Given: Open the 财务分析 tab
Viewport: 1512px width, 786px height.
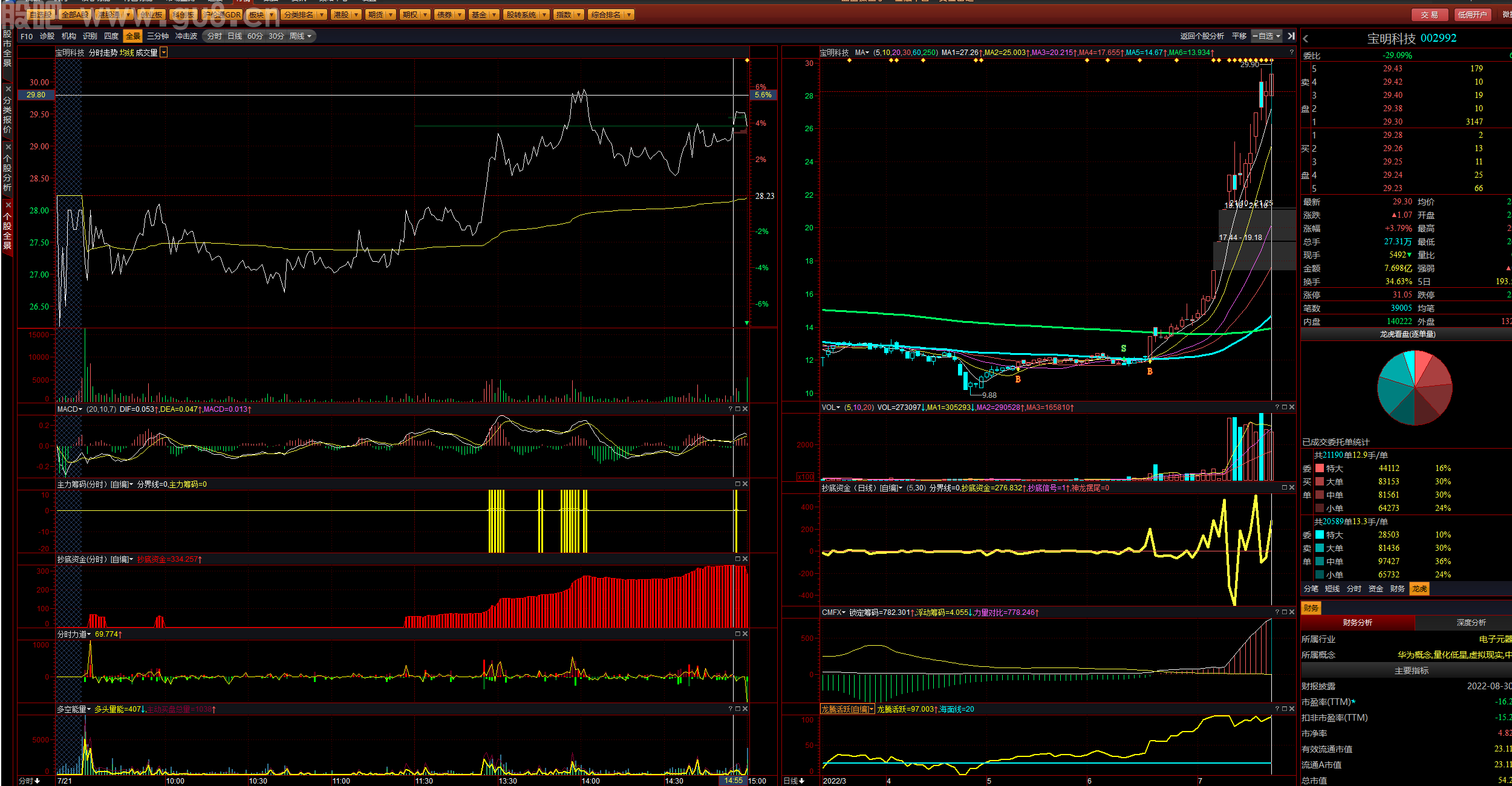Looking at the screenshot, I should [x=1357, y=623].
